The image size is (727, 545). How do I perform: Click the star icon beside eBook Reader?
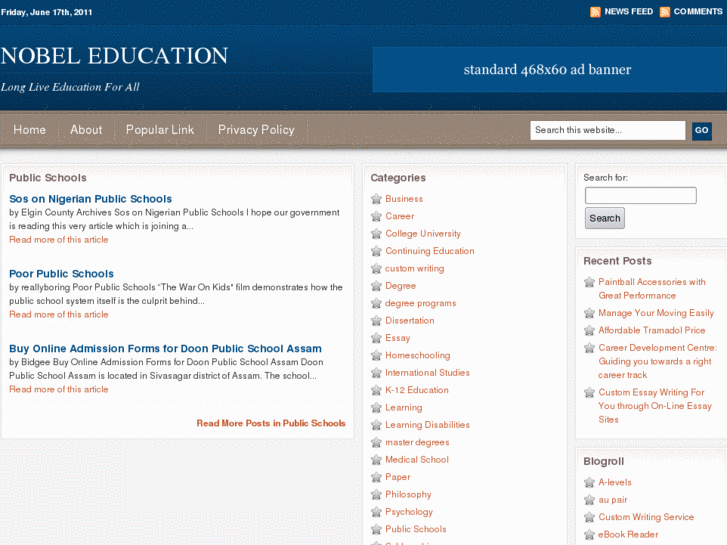(589, 534)
